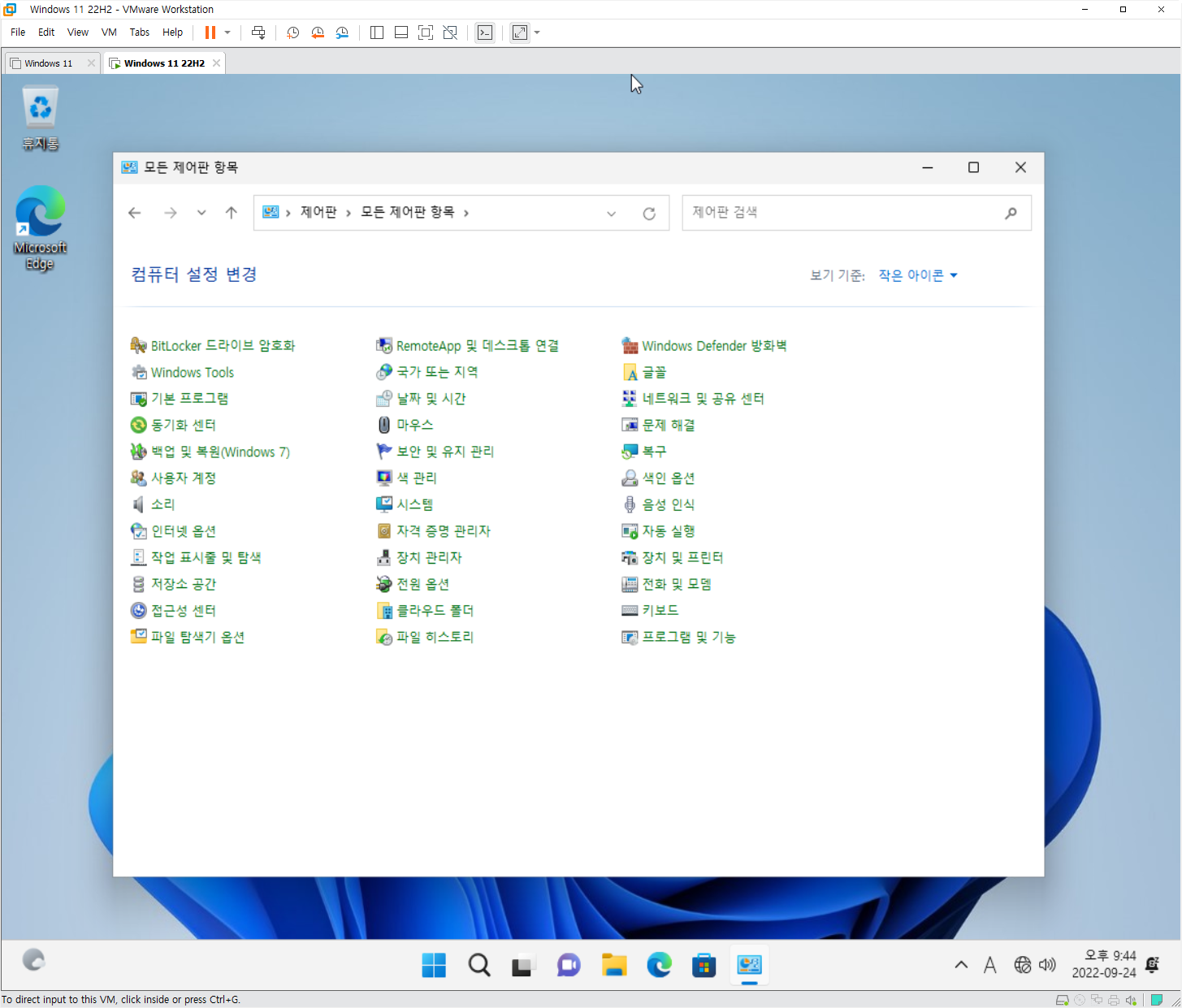Screen dimensions: 1182x1008
Task: Open dropdown arrow beside VMware stretch guest icon
Action: (x=537, y=32)
